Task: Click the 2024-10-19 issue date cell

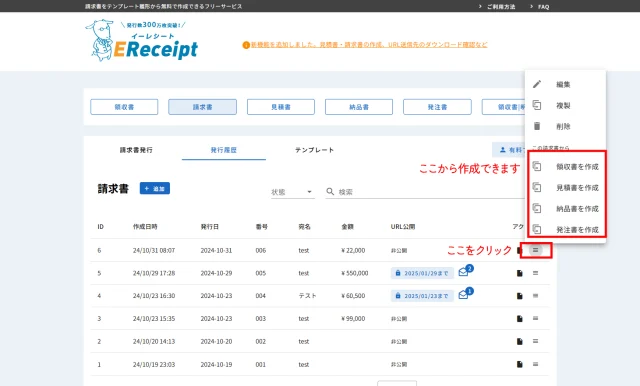Action: tap(216, 364)
